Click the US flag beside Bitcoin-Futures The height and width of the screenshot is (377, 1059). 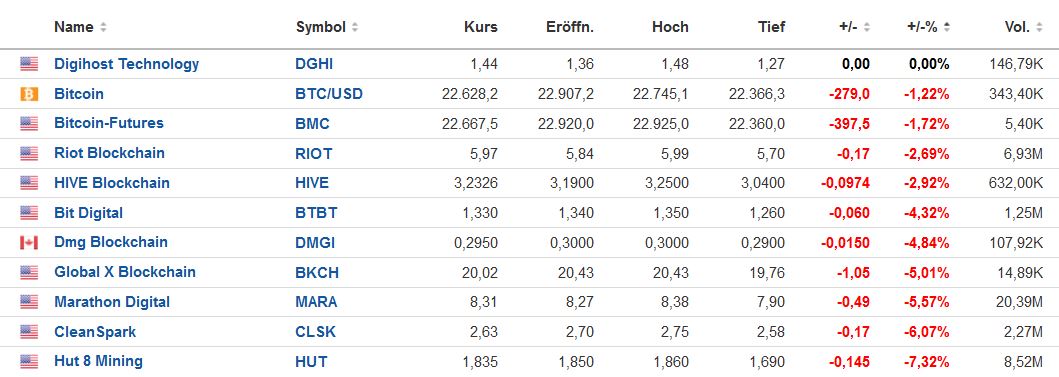click(x=29, y=124)
